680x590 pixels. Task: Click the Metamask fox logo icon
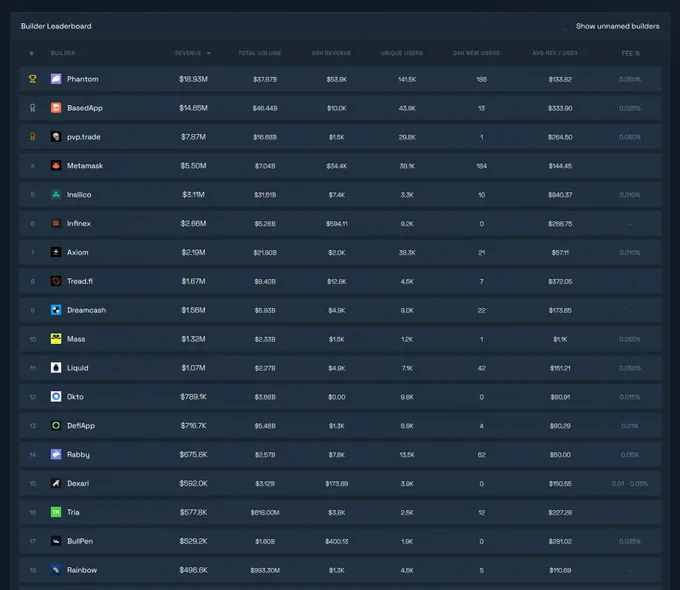56,166
